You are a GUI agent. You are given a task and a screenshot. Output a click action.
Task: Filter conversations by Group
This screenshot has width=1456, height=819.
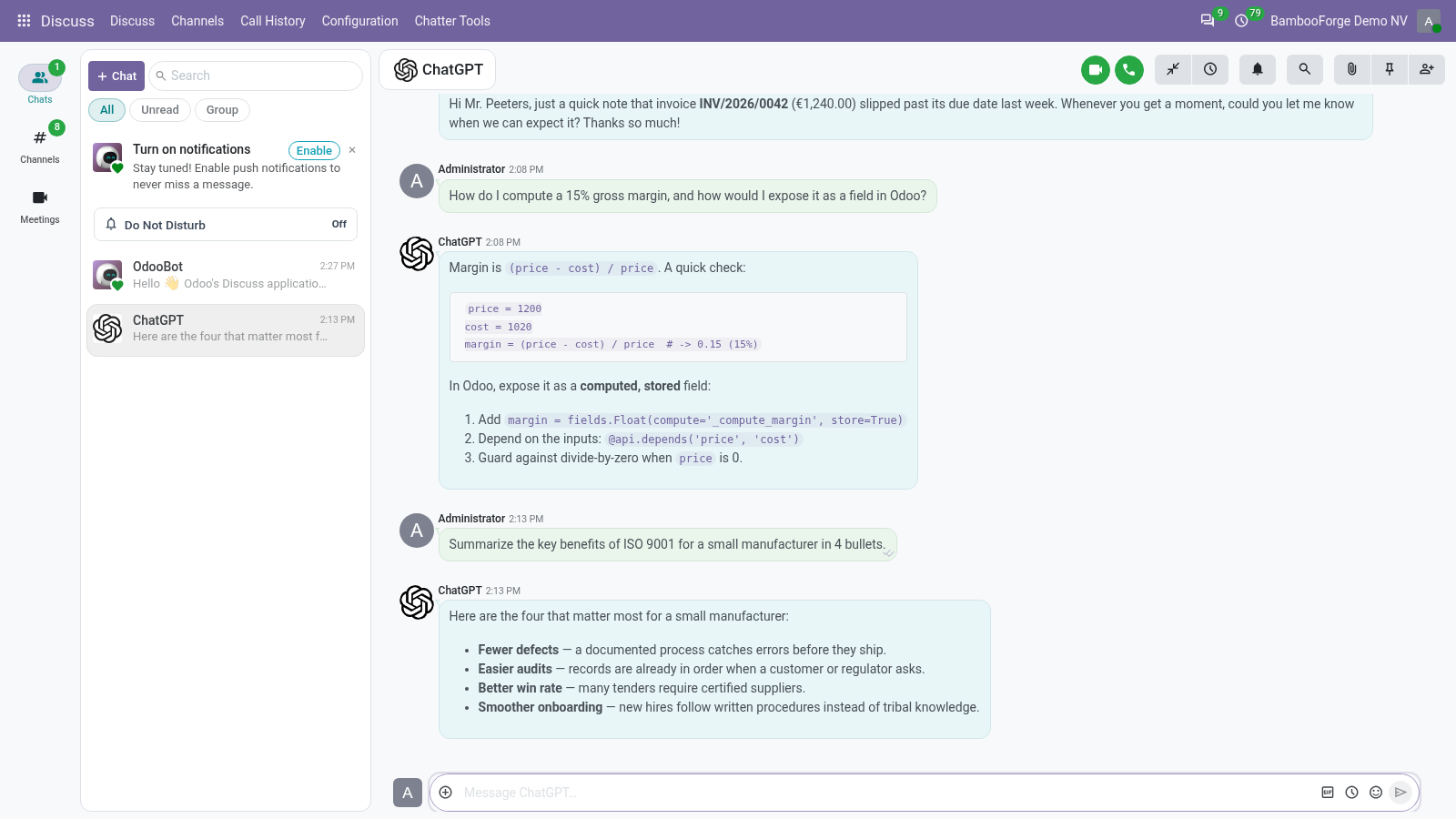222,110
